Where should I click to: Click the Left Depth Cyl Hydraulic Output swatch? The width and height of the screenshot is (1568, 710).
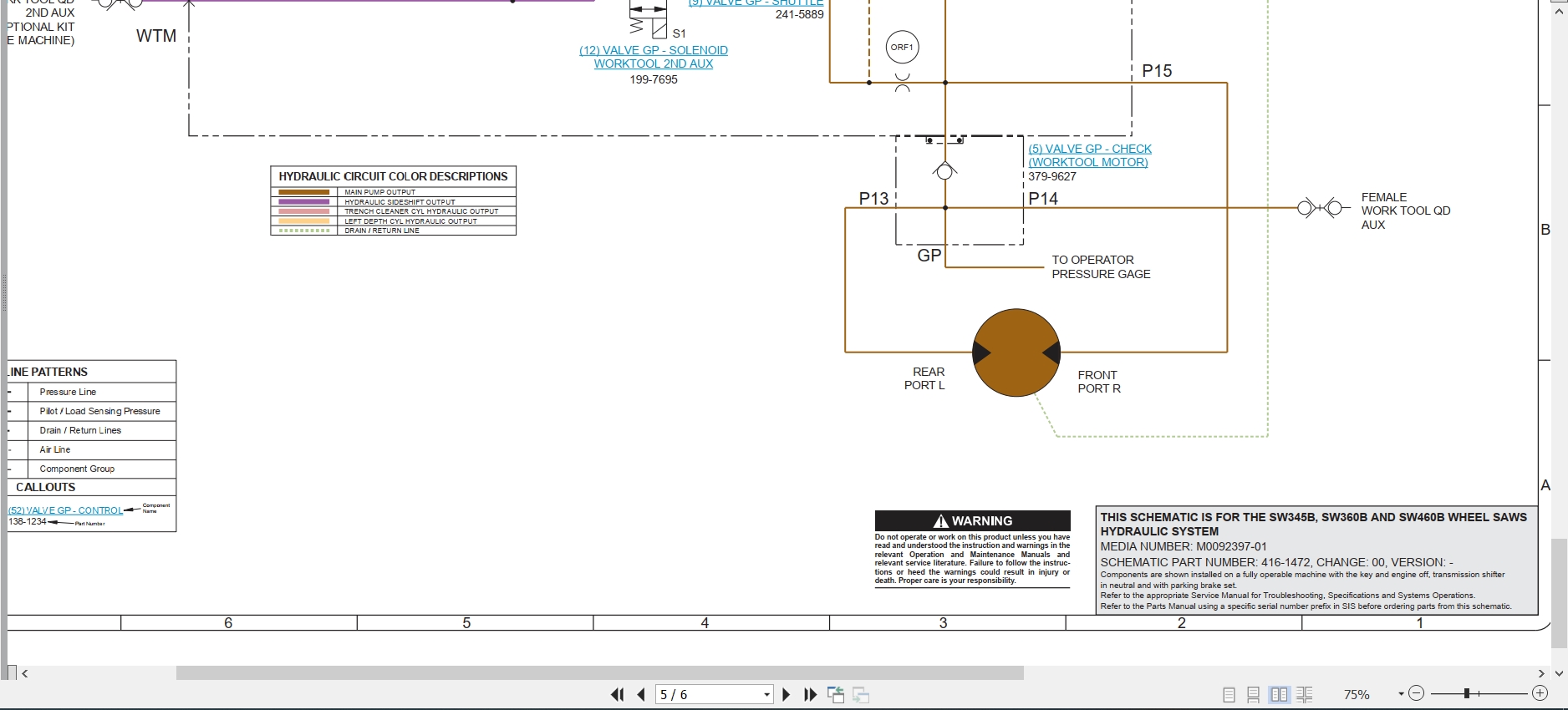(x=303, y=221)
